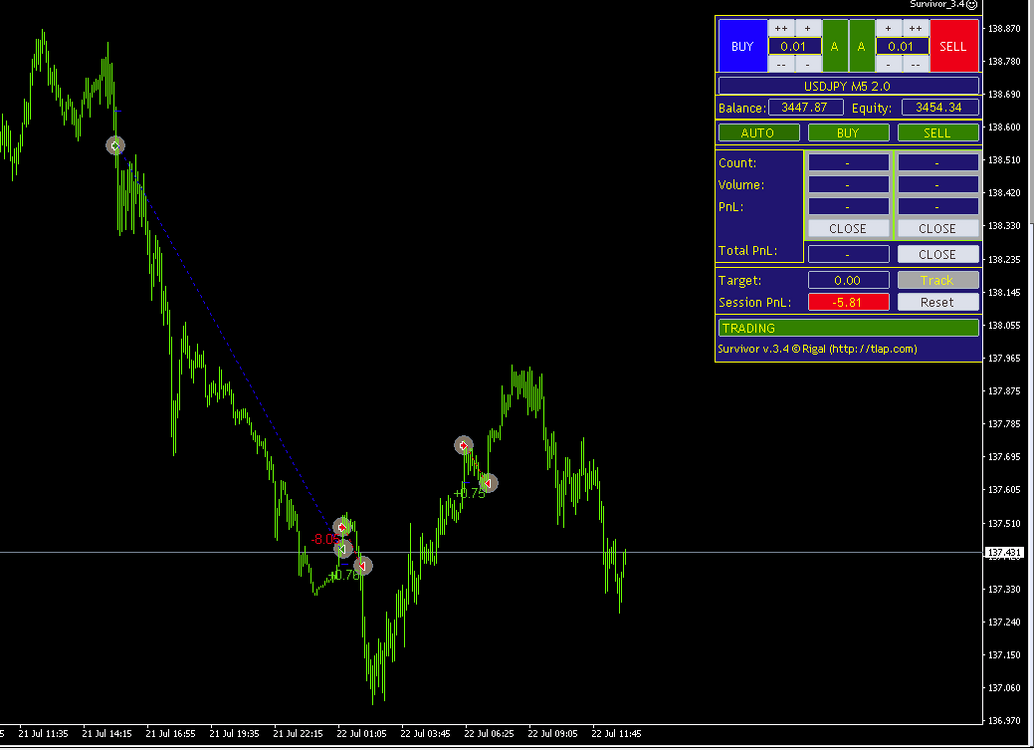Click the red-arrow marker beside the +0.76 label
This screenshot has width=1034, height=750.
(x=363, y=565)
